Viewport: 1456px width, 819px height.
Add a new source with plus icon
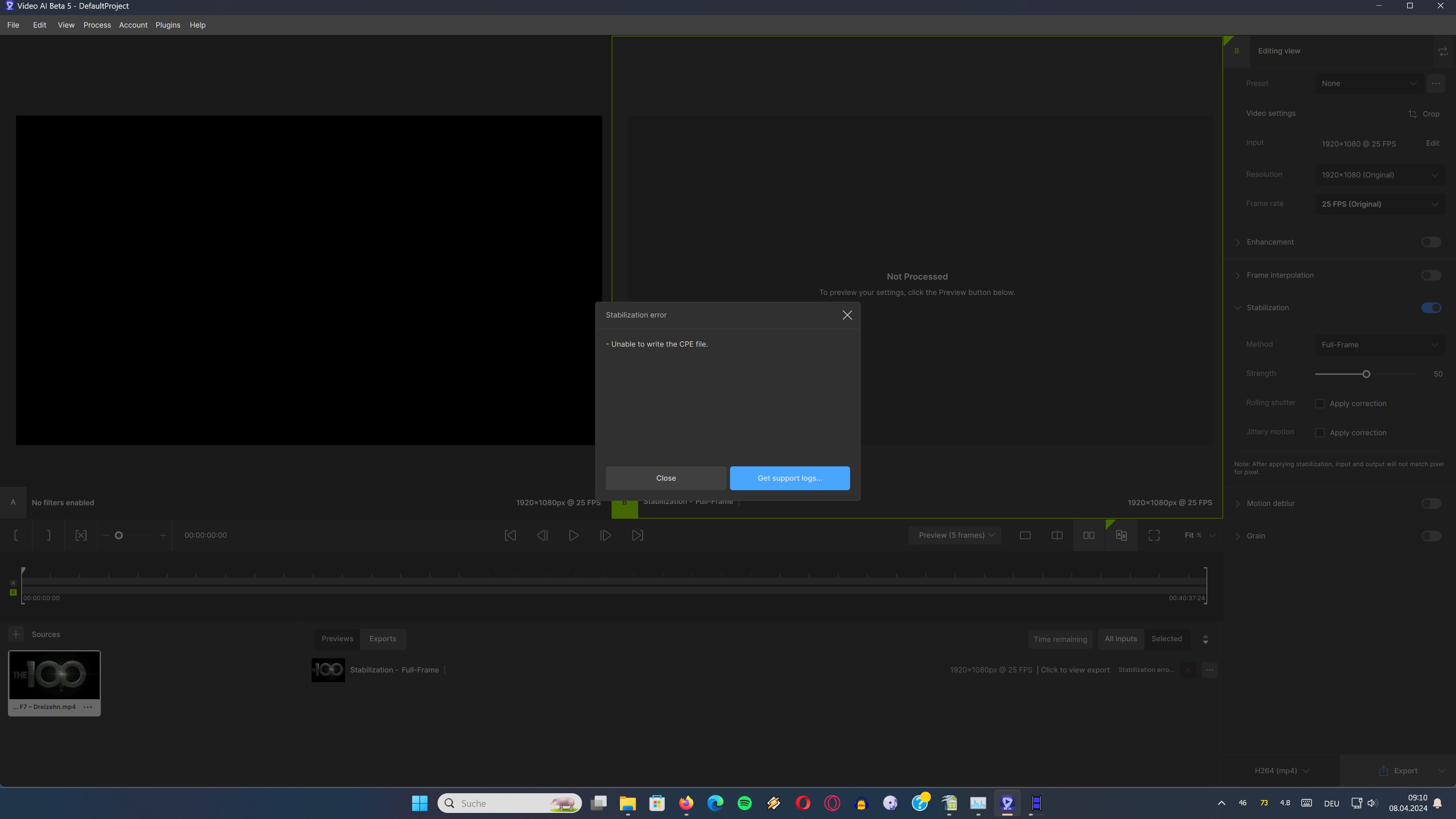[x=16, y=634]
